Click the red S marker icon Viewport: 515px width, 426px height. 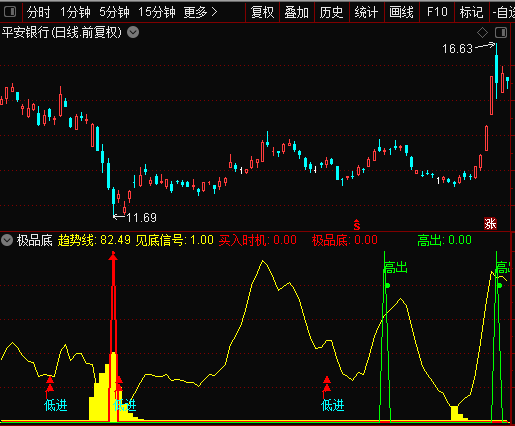pyautogui.click(x=357, y=225)
